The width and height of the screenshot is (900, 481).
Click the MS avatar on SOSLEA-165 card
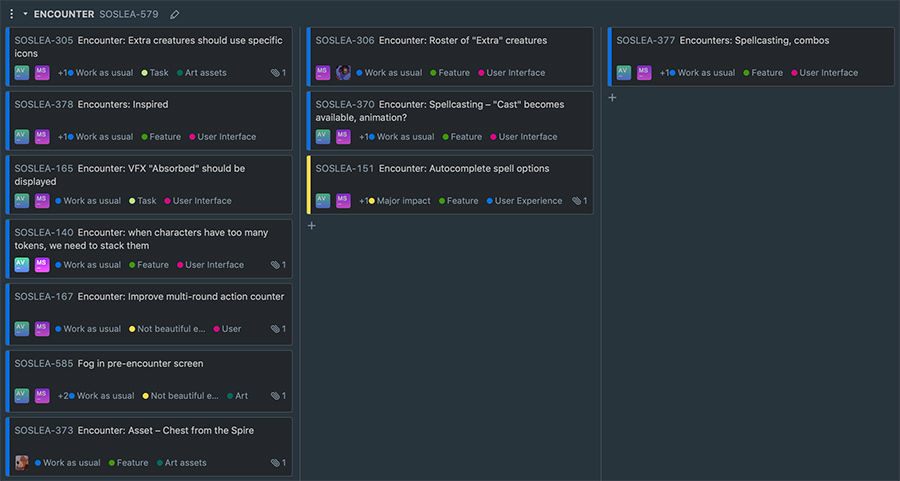click(x=42, y=200)
